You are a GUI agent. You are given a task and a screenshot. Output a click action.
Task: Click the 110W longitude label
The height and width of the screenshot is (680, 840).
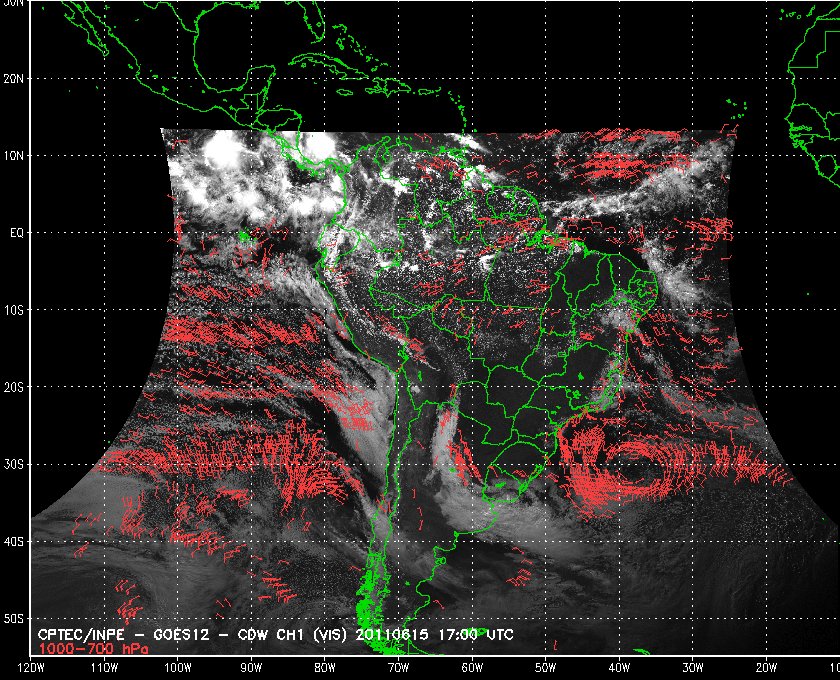[x=104, y=668]
